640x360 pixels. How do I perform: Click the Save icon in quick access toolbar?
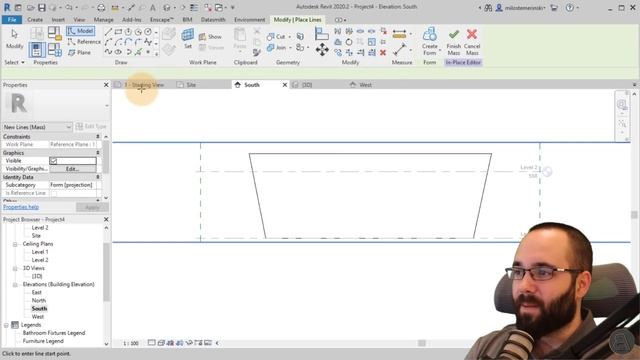click(42, 8)
